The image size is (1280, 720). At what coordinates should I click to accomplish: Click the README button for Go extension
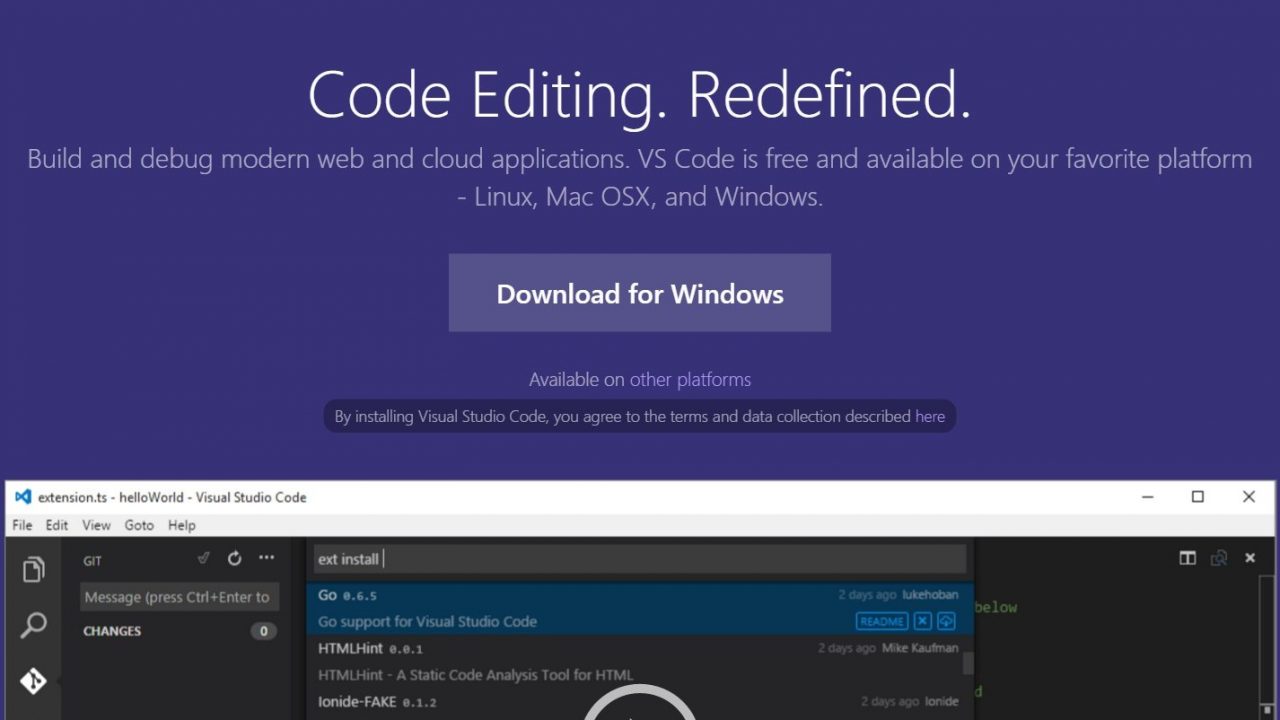(881, 621)
